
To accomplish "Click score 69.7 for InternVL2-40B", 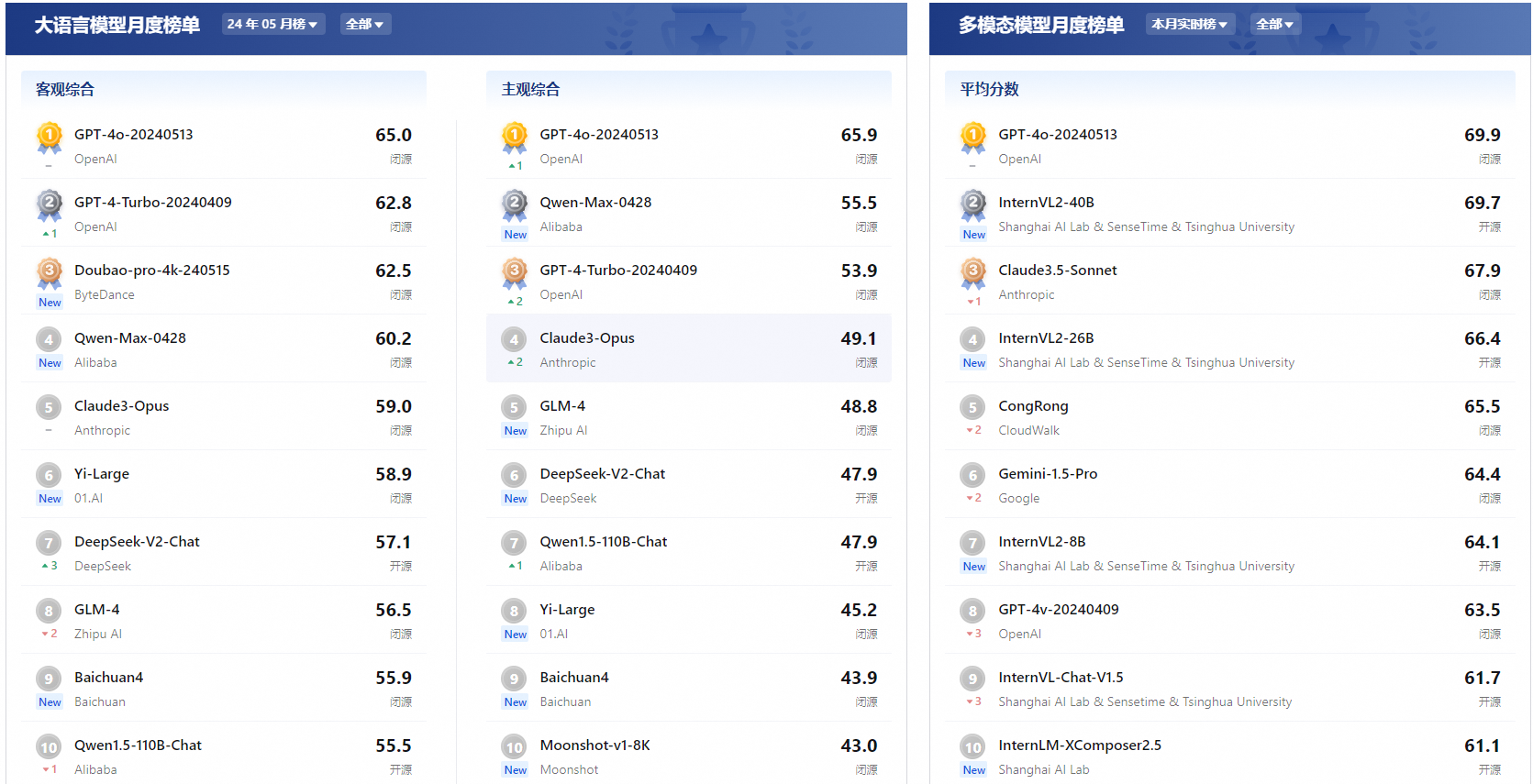I will 1483,203.
